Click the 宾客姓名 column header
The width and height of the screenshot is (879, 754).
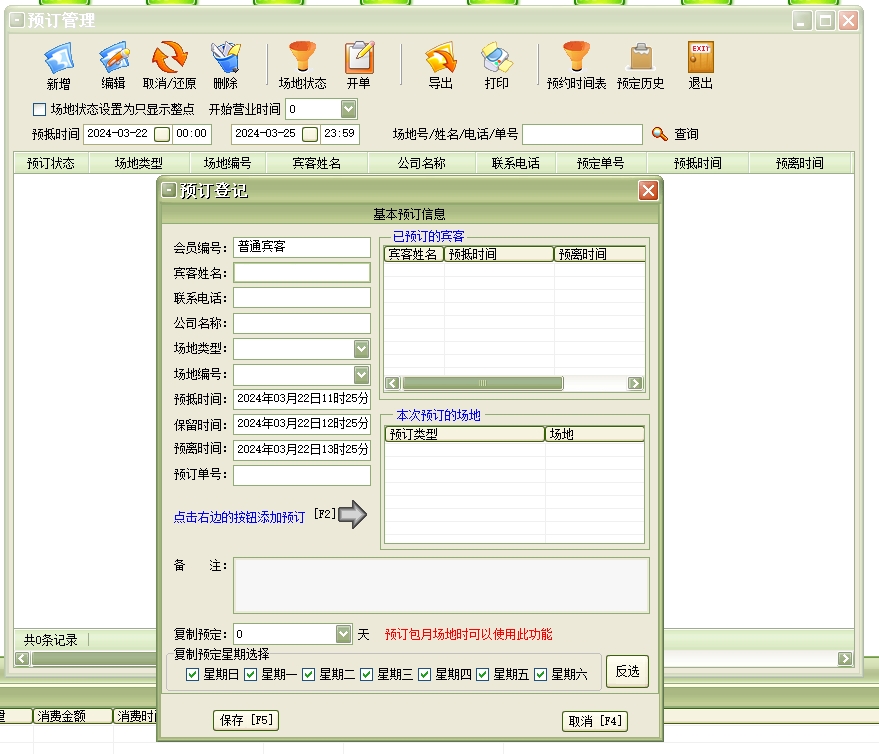316,163
